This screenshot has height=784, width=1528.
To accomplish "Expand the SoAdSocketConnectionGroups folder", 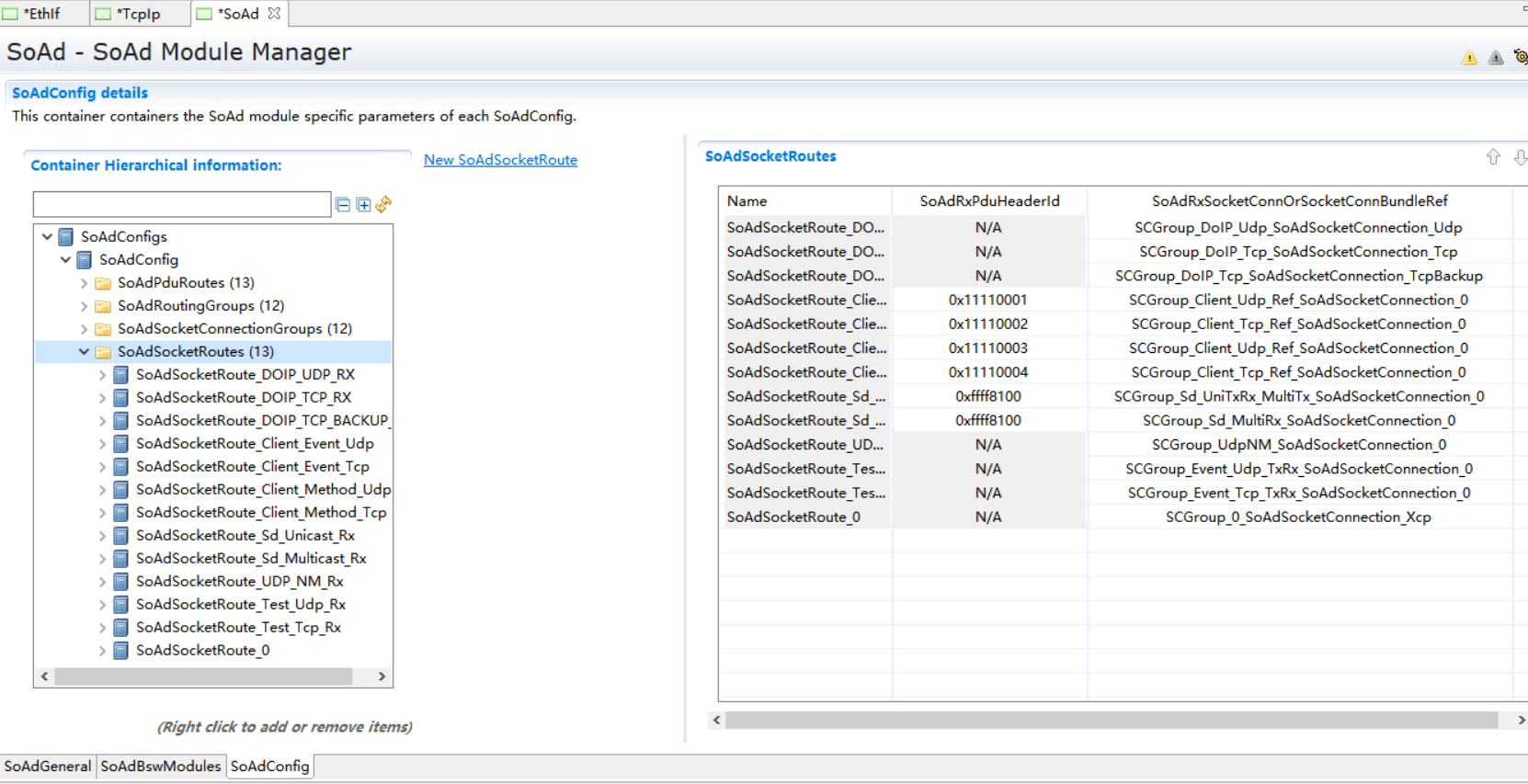I will (85, 329).
